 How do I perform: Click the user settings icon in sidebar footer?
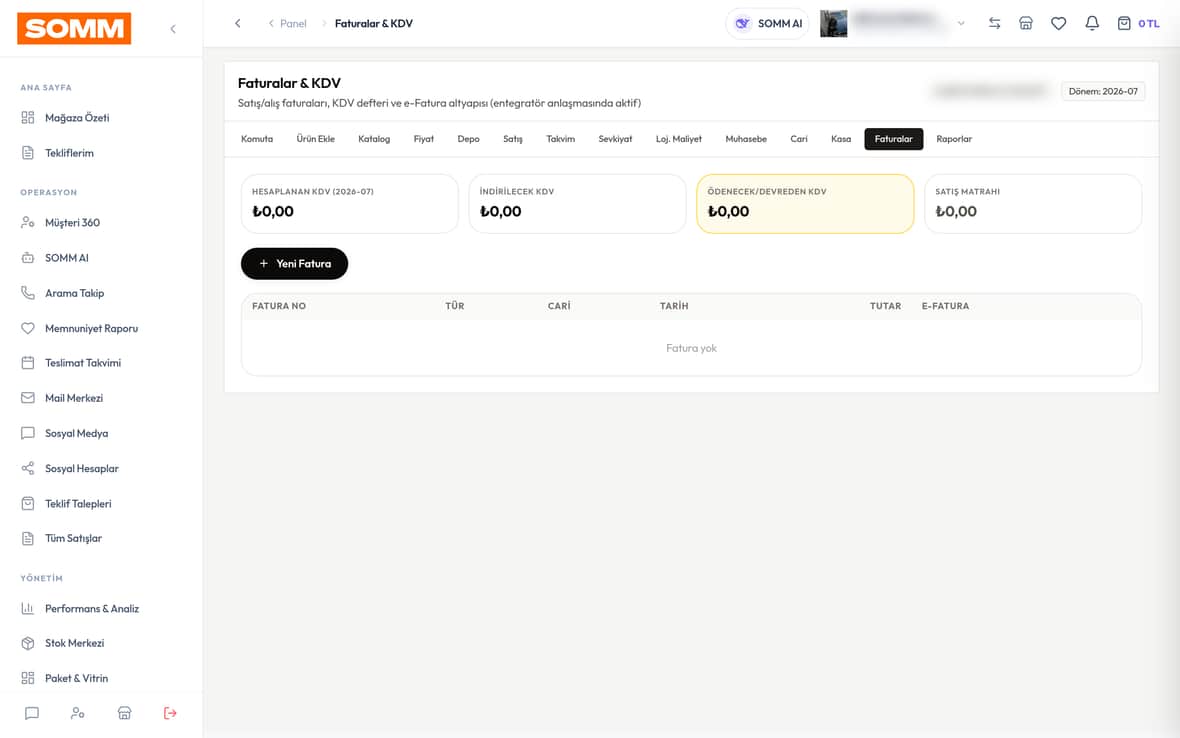78,713
